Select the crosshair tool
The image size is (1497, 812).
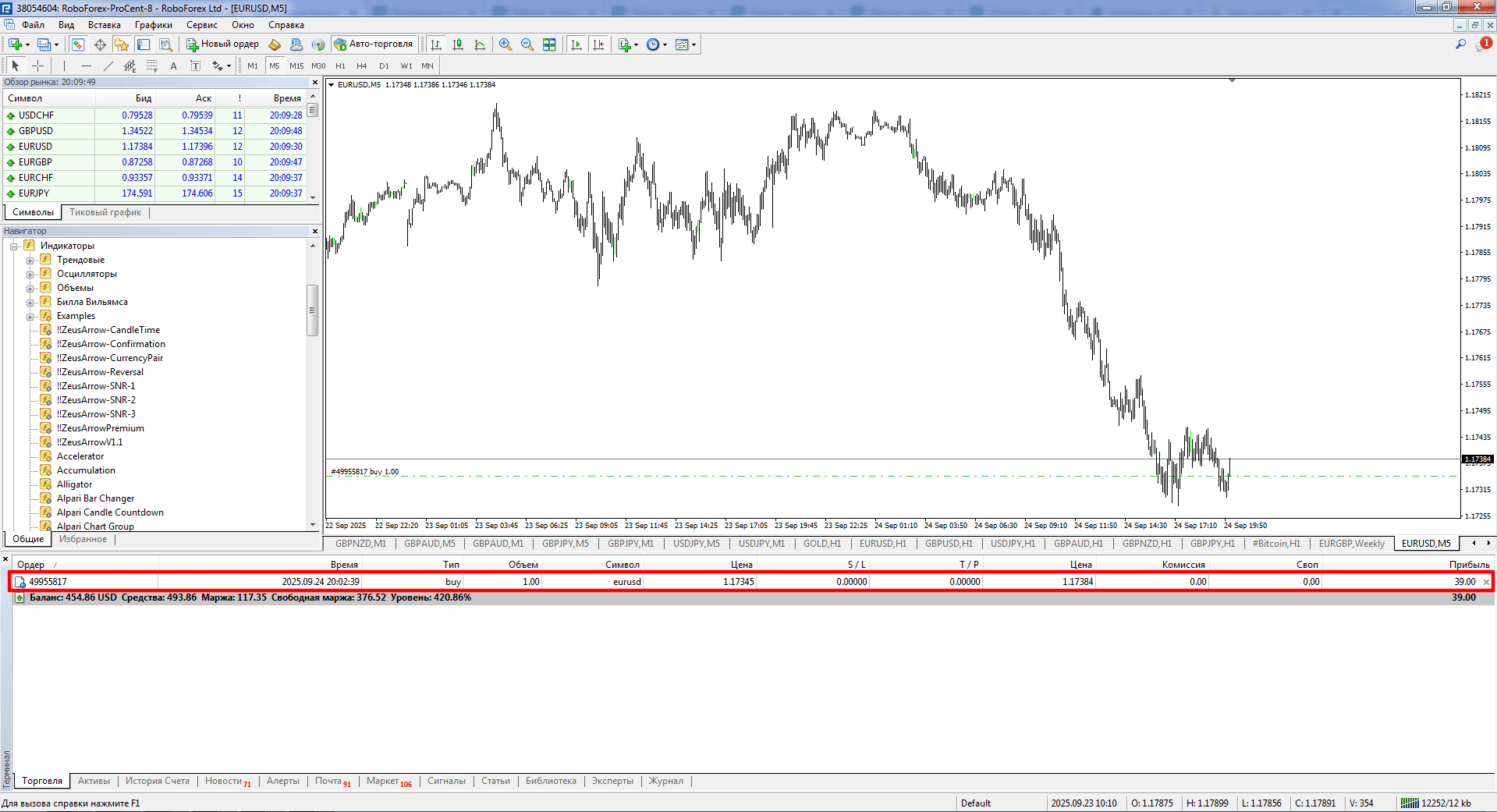click(x=37, y=66)
